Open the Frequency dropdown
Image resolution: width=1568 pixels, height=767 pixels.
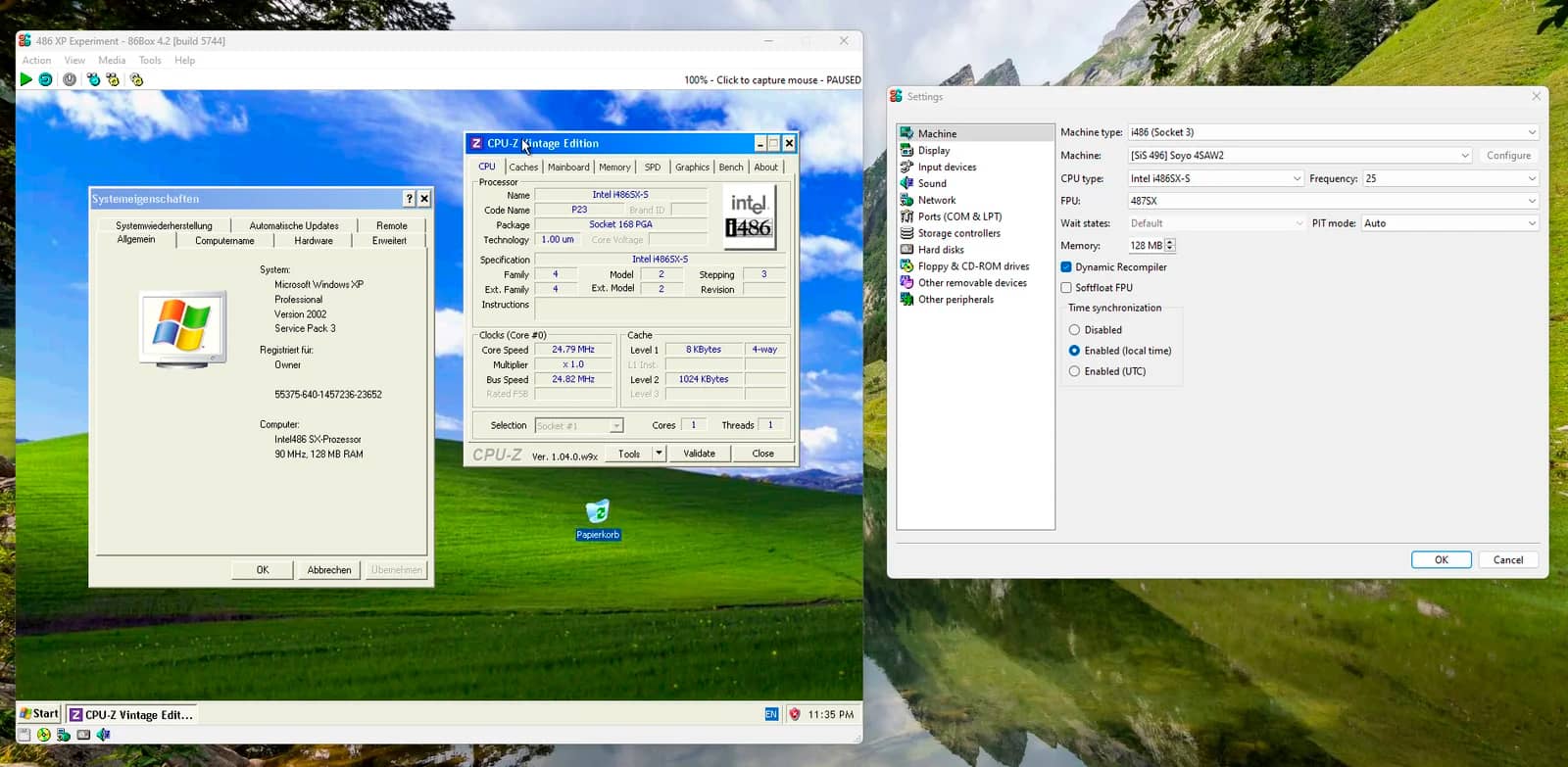(1449, 179)
